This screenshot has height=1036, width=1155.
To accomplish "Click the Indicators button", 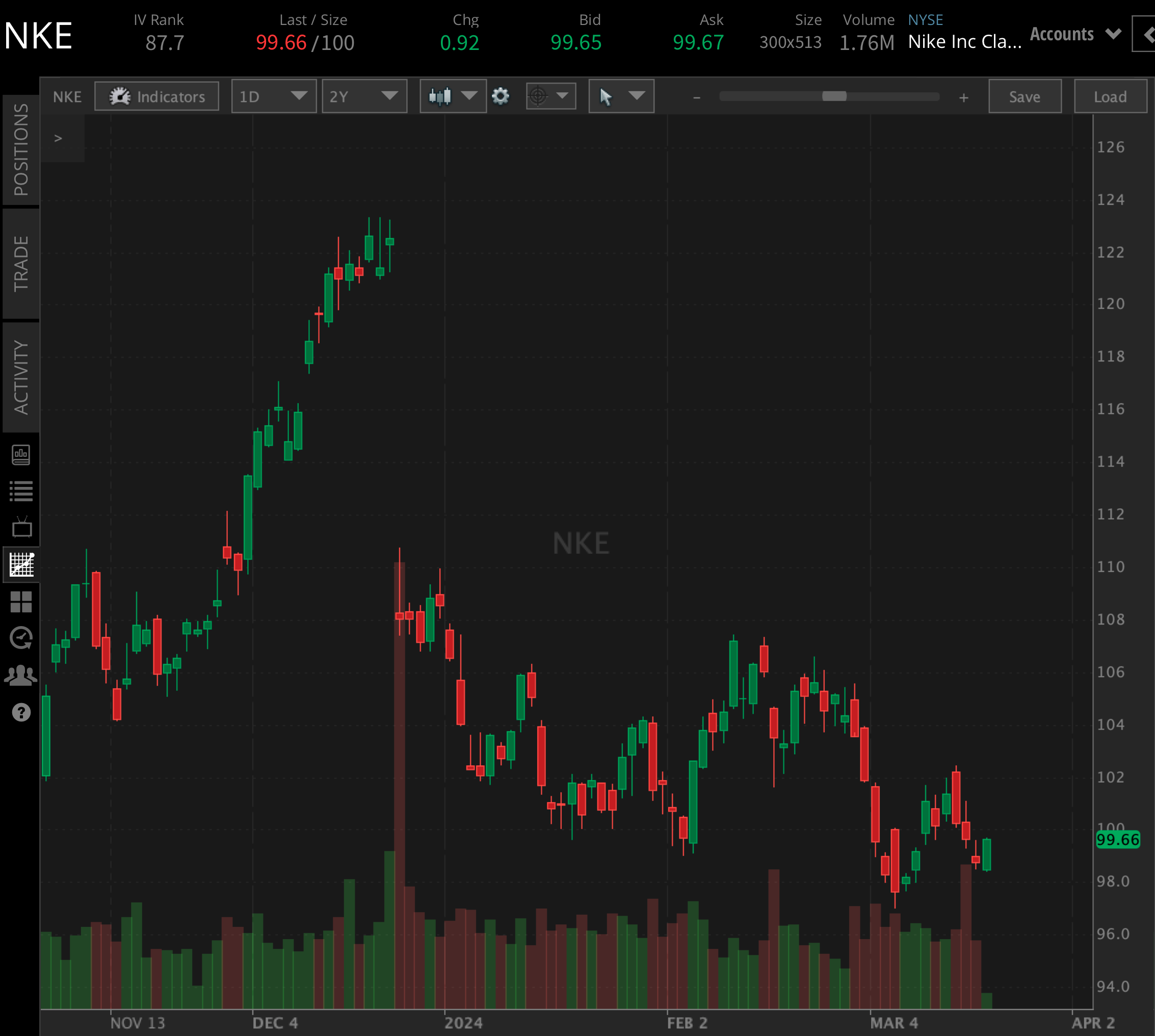I will [x=156, y=96].
